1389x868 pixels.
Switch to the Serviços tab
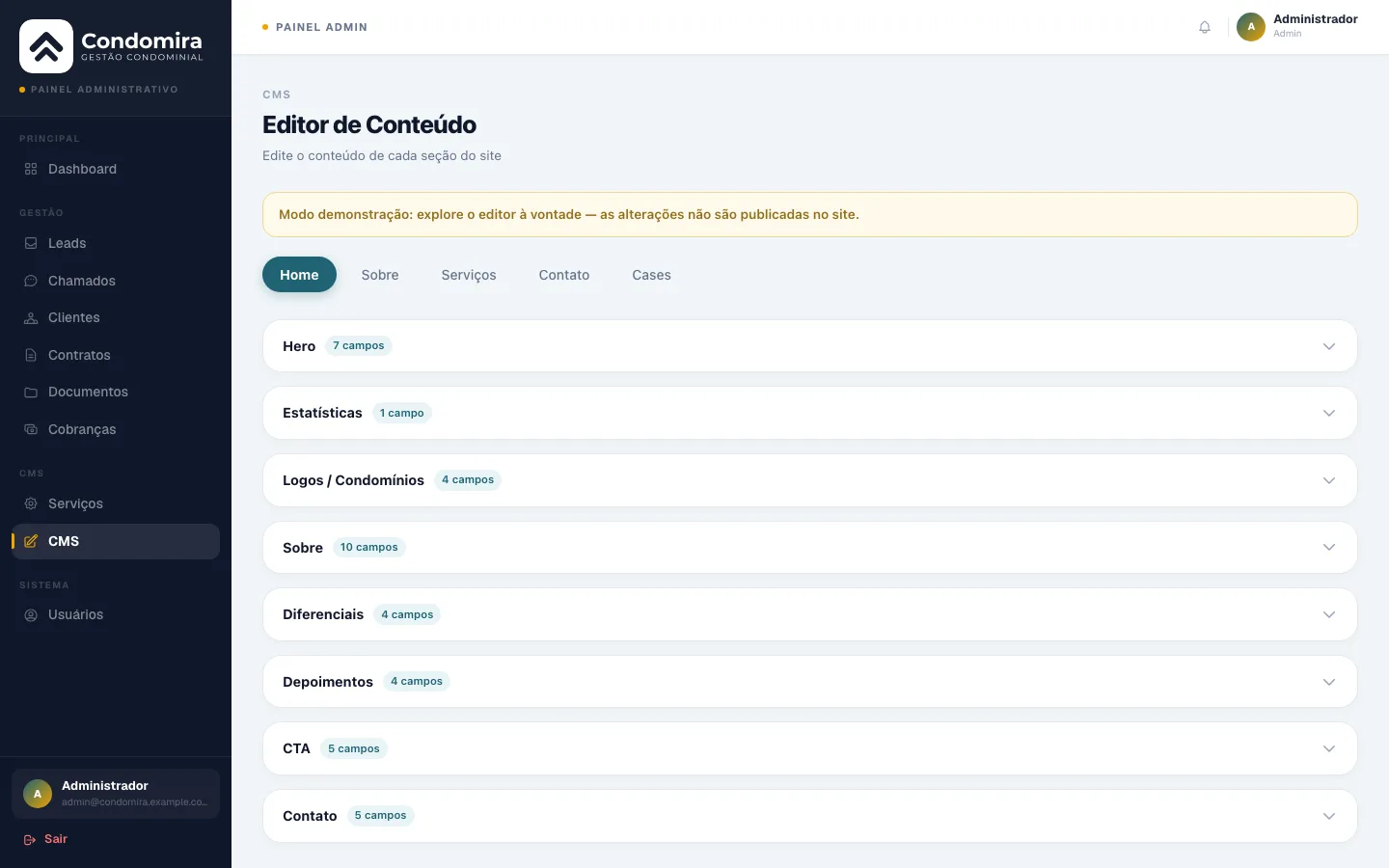(x=469, y=275)
